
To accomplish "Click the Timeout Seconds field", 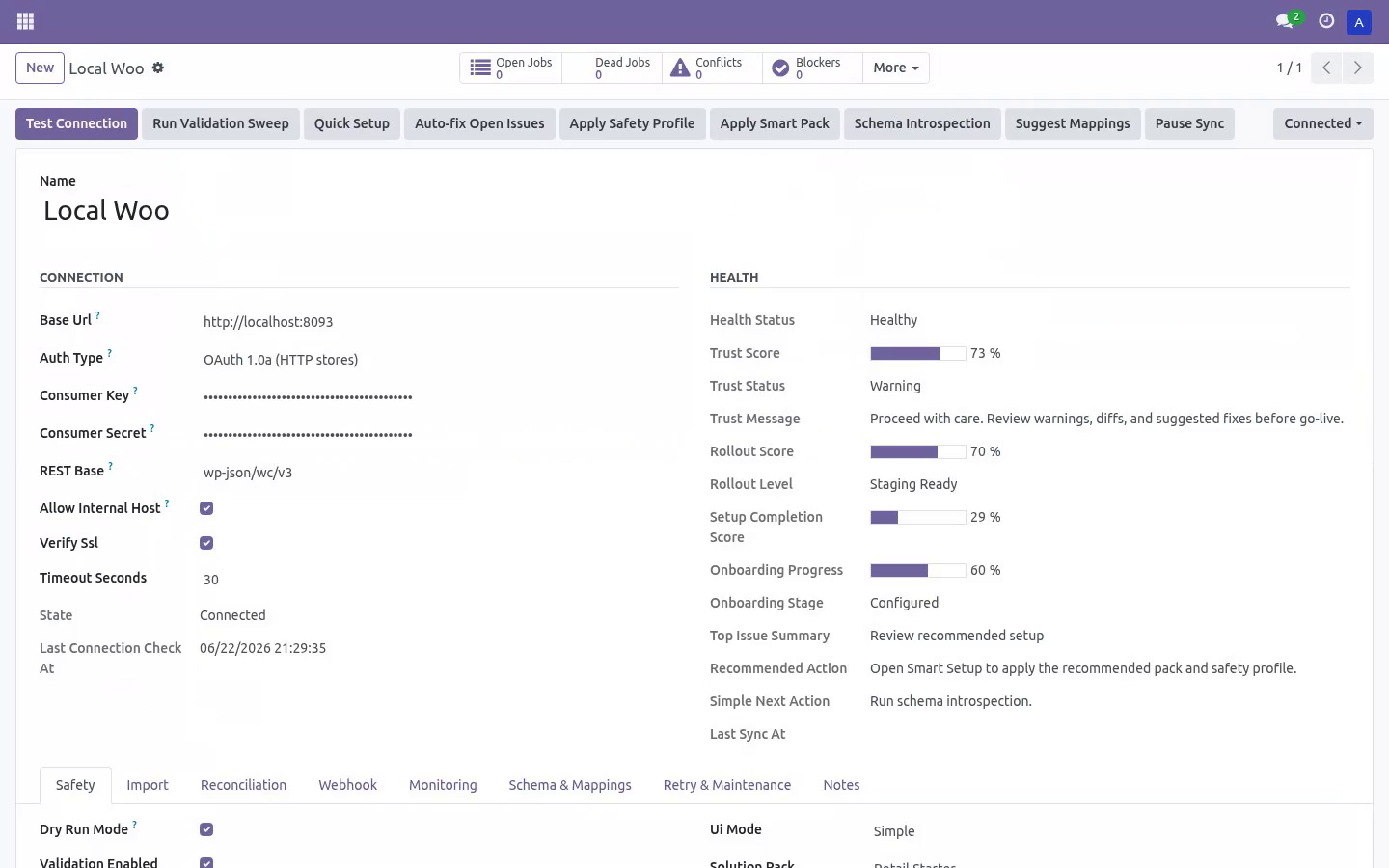I will click(439, 580).
